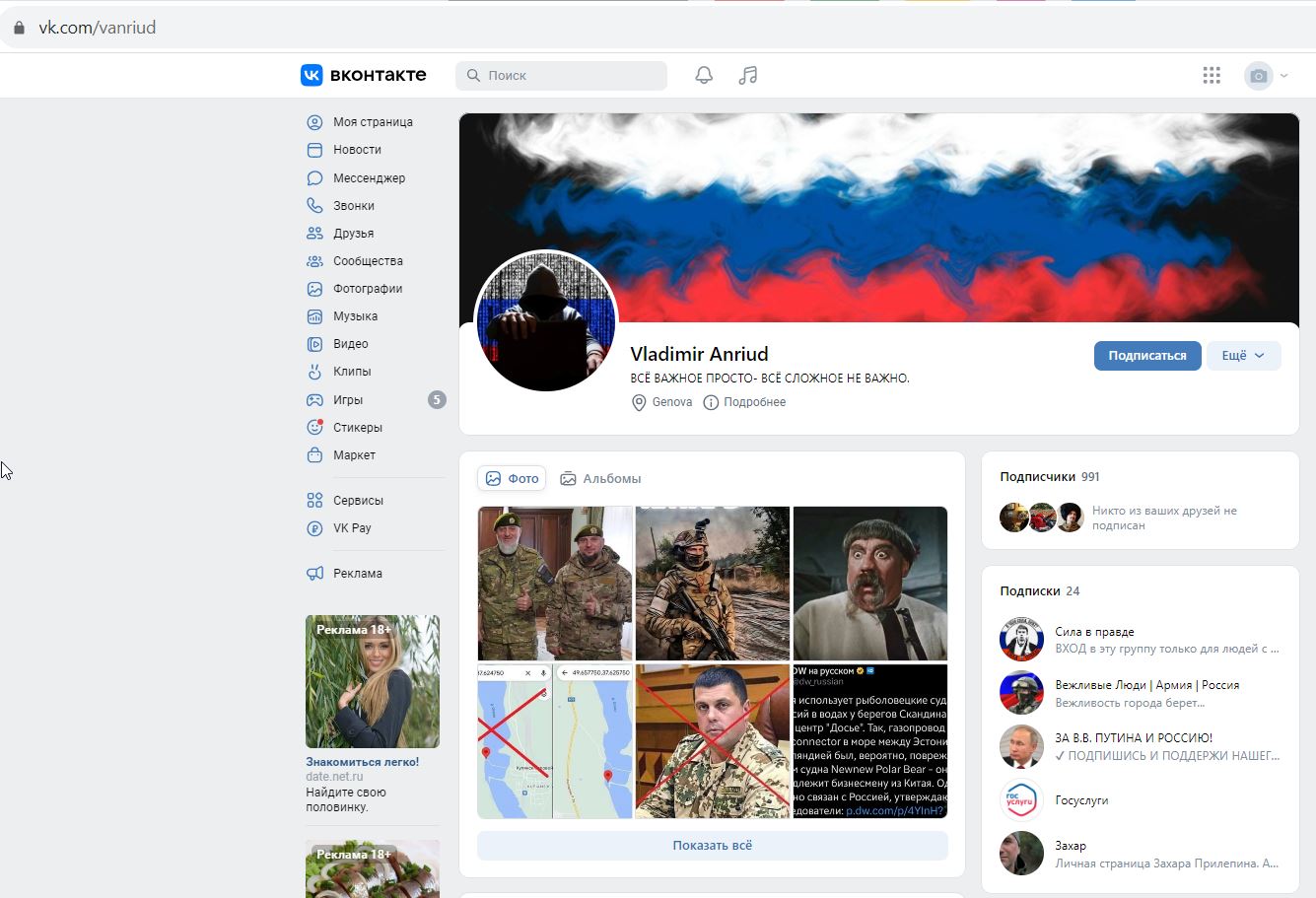Open the Подписки 24 heading
Screen dimensions: 1316x898
click(x=1040, y=591)
